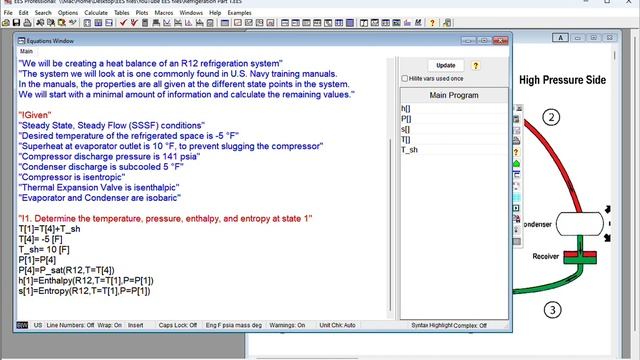Click the red double checkmark toolbar icon
Image resolution: width=640 pixels, height=360 pixels.
134,23
